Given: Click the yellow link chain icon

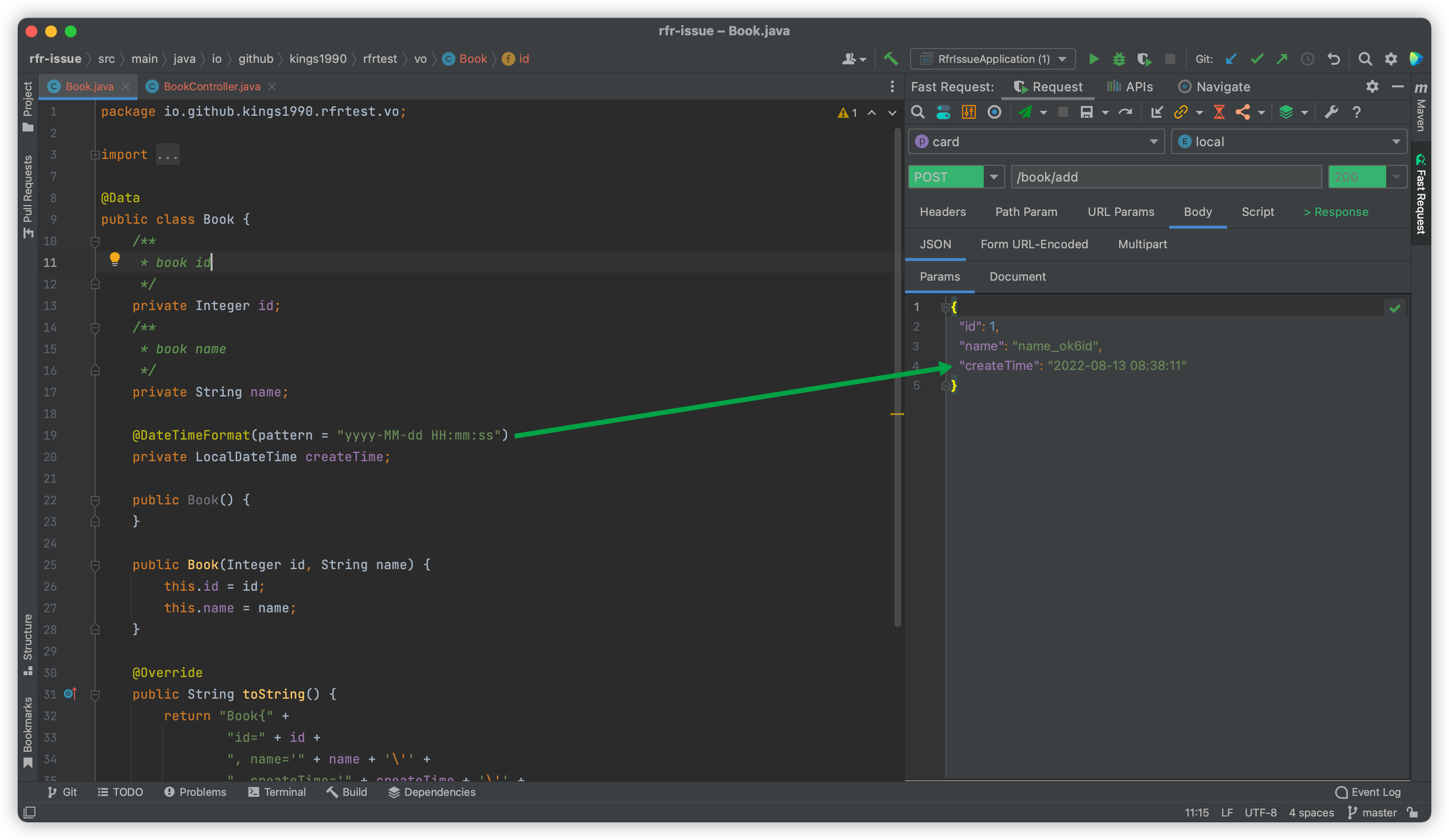Looking at the screenshot, I should (1181, 112).
